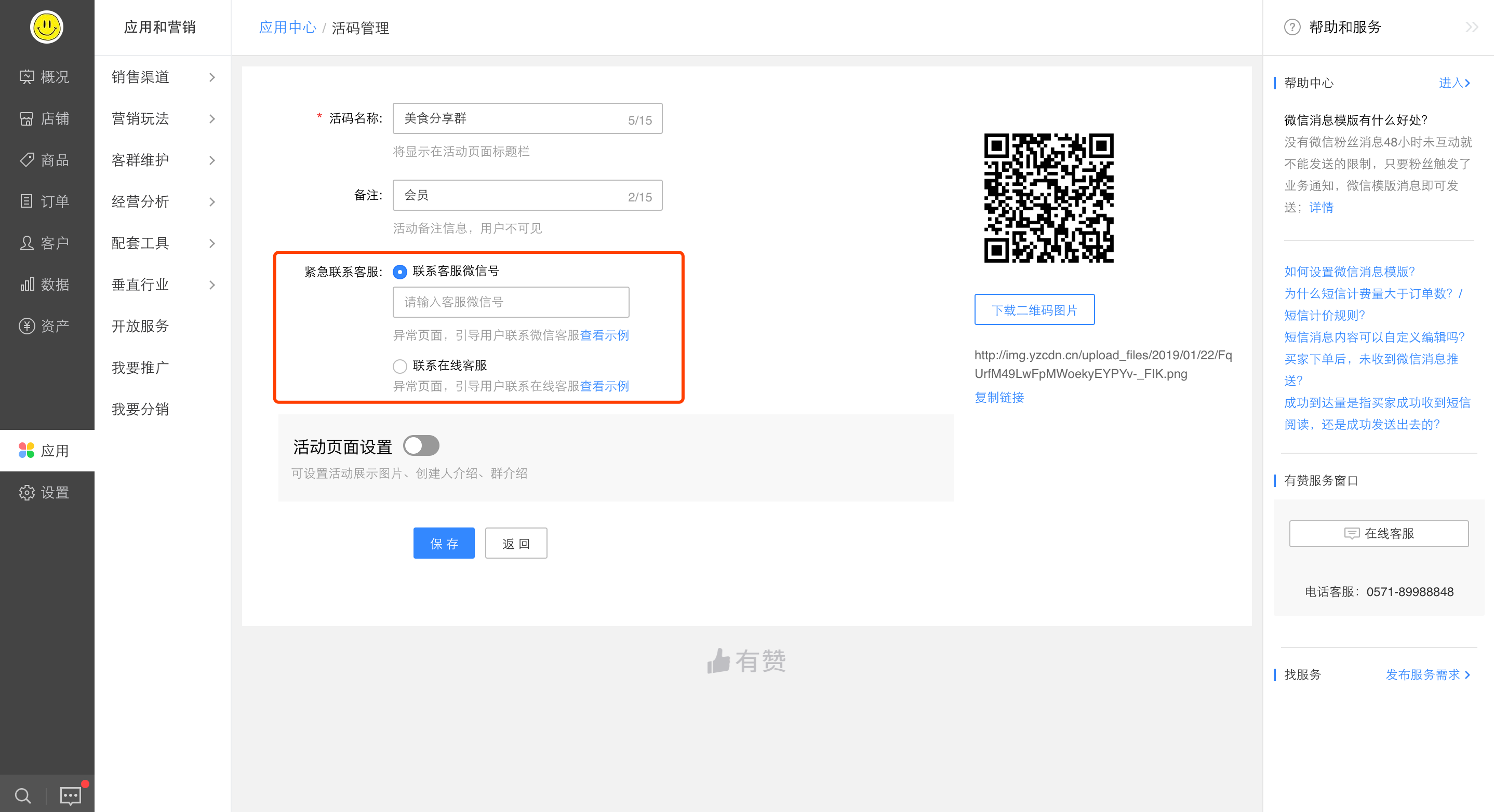Open 短信消息内容可以自定义编辑吗? link

(1374, 337)
